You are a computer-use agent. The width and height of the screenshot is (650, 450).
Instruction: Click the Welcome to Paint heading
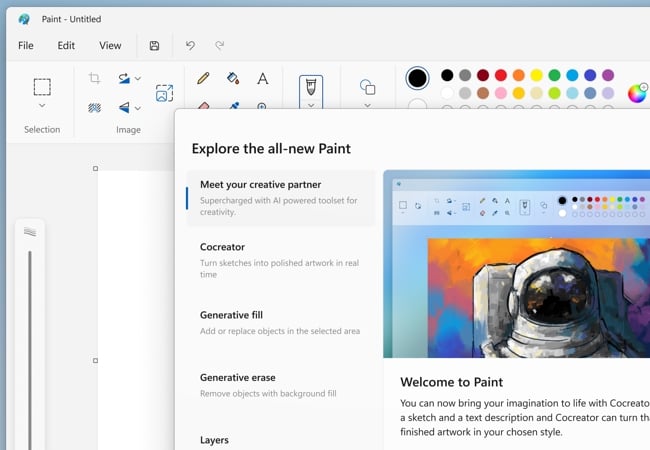451,382
